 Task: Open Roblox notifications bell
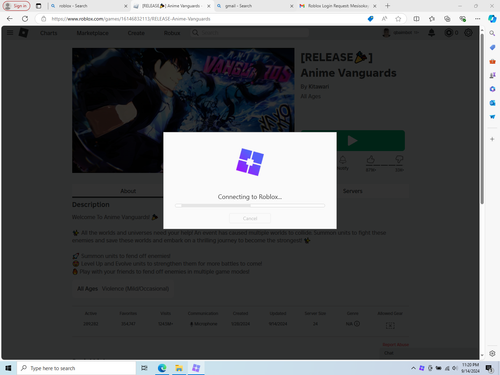pos(431,33)
